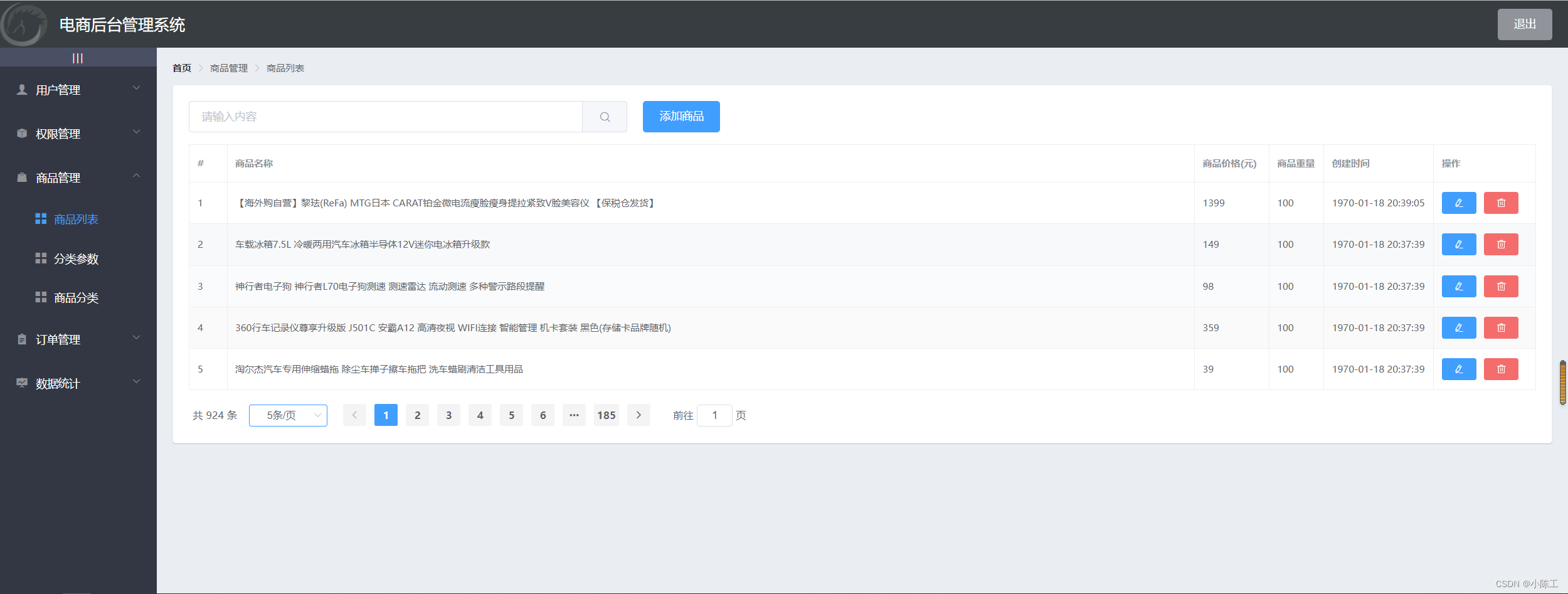Click the 商品重量 column header
The image size is (1568, 594).
click(x=1296, y=164)
